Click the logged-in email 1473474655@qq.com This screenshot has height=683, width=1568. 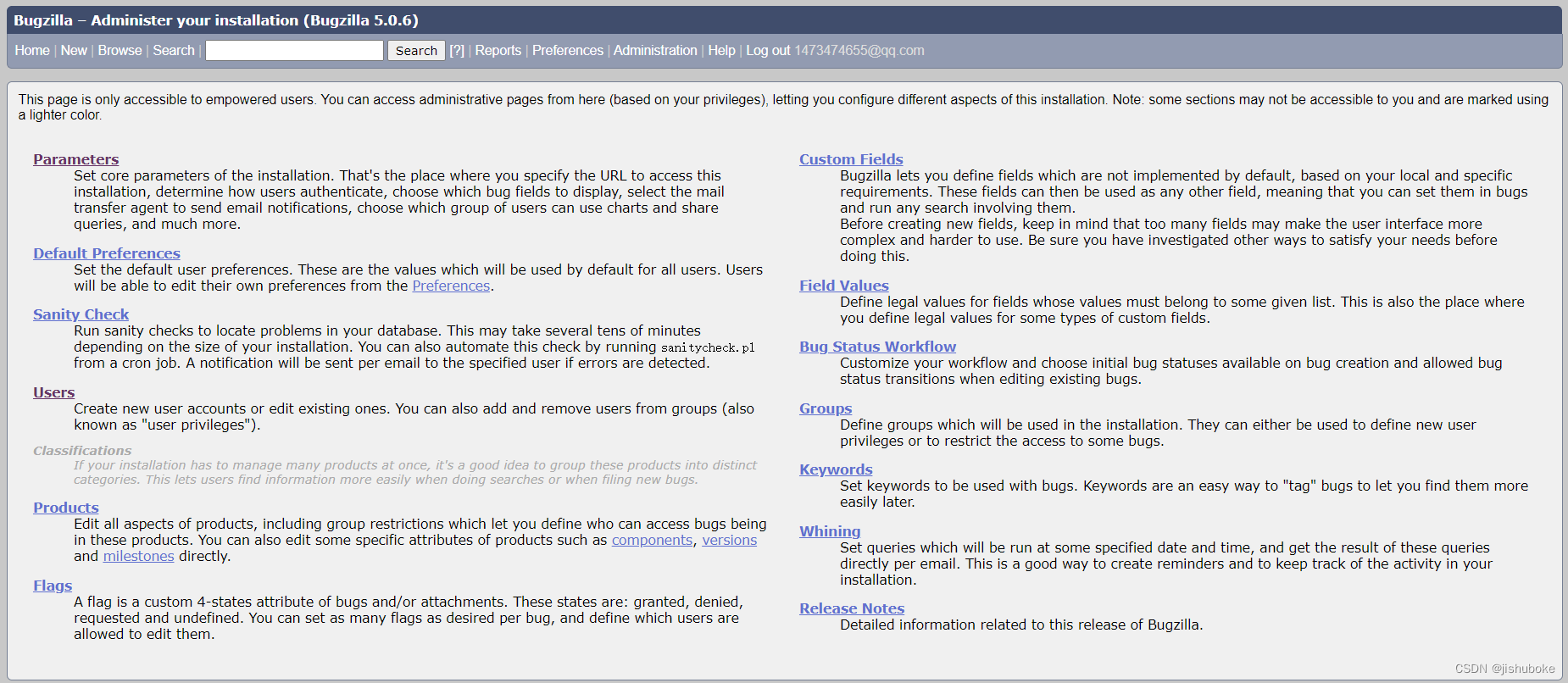click(x=859, y=51)
